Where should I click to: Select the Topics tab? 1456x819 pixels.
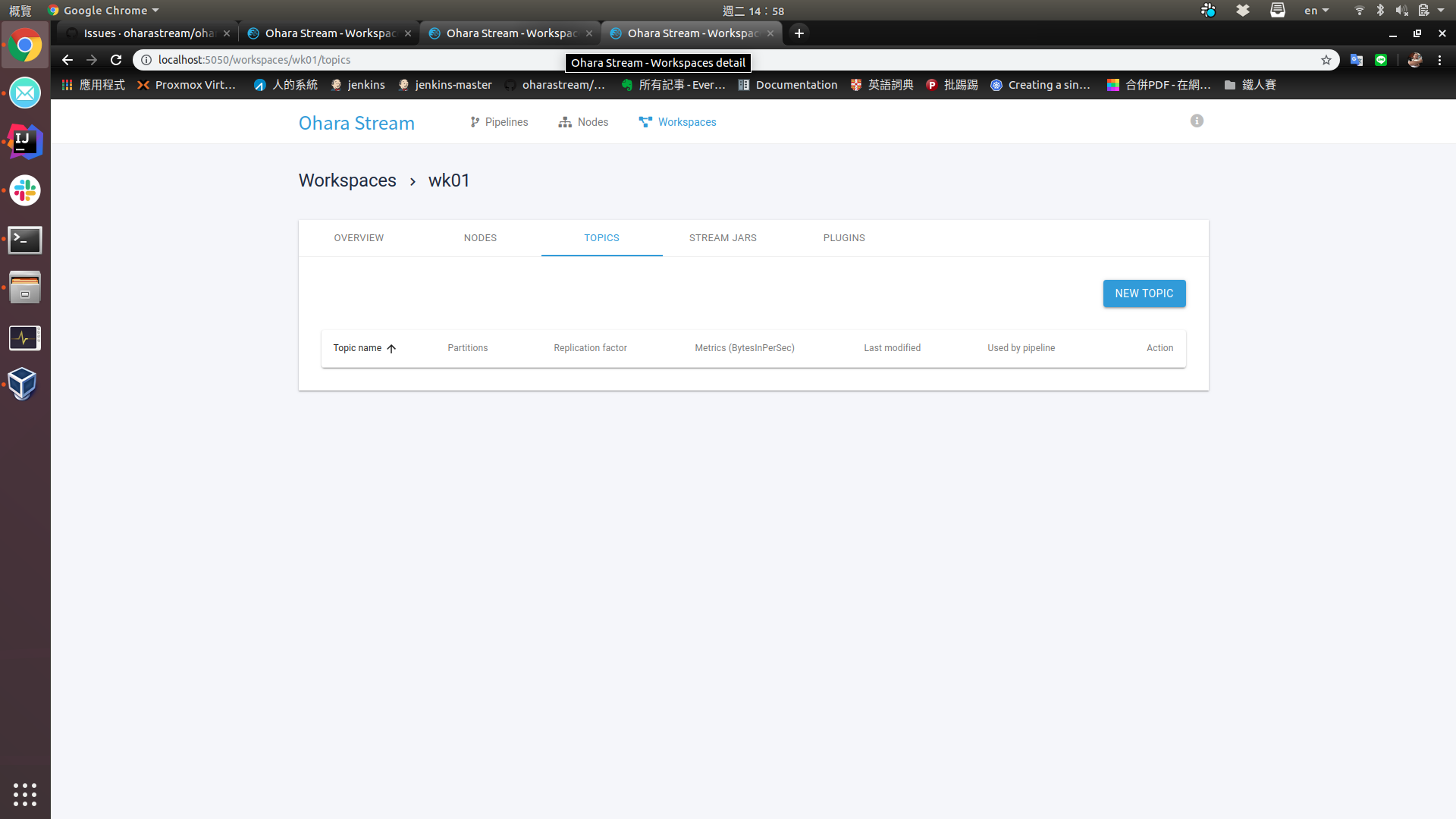point(601,238)
